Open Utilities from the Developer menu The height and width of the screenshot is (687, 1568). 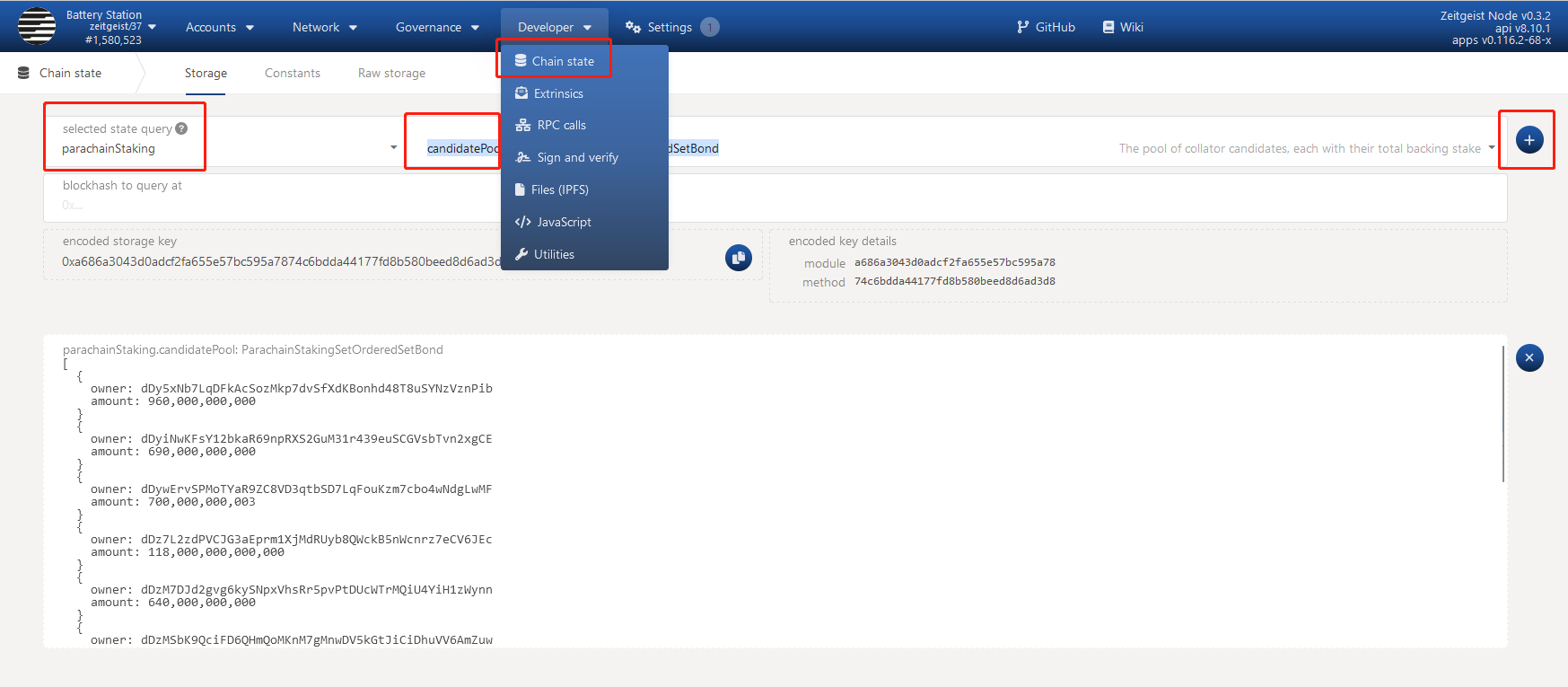554,255
